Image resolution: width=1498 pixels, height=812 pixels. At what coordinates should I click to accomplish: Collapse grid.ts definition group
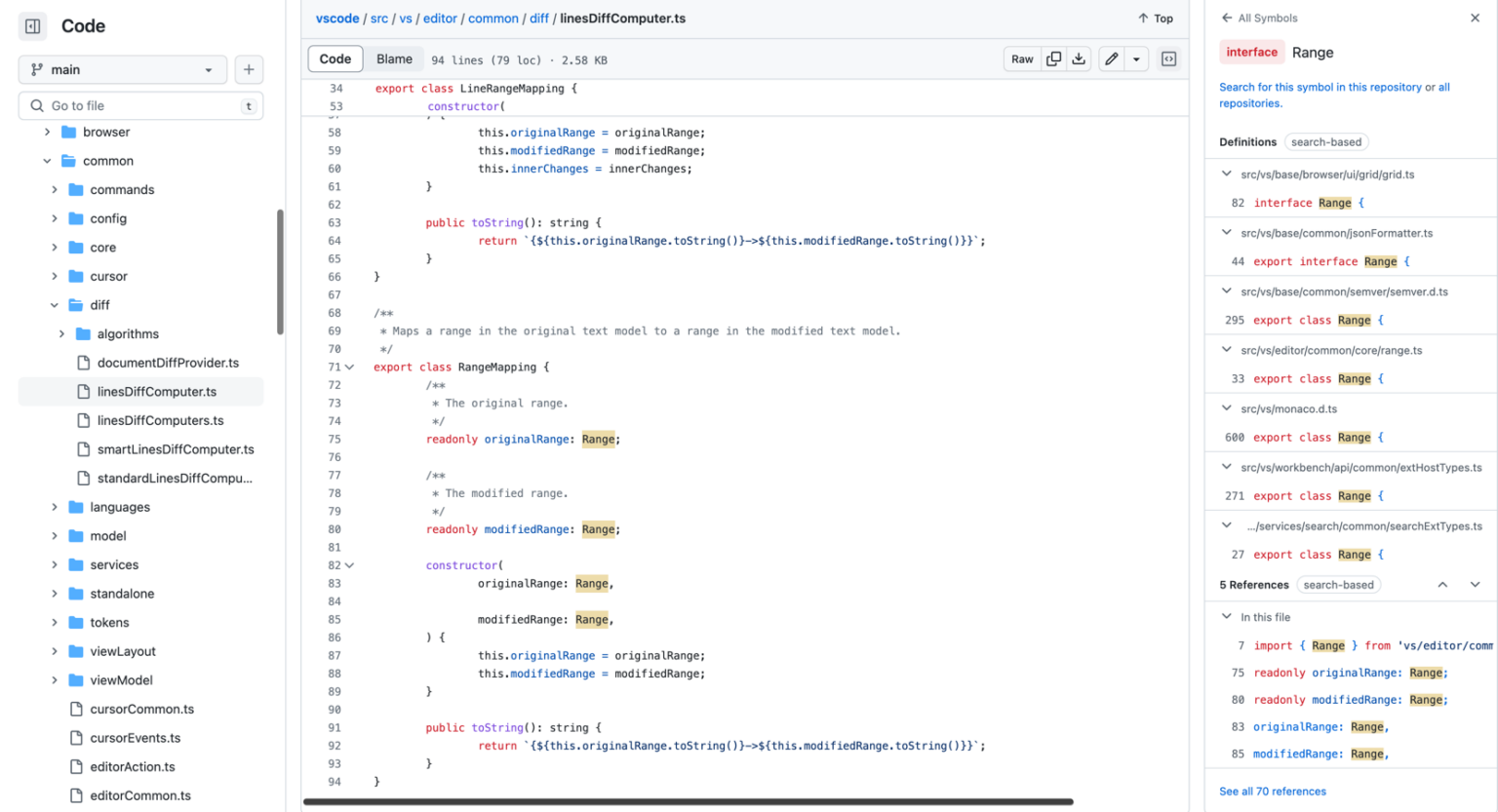(x=1226, y=174)
